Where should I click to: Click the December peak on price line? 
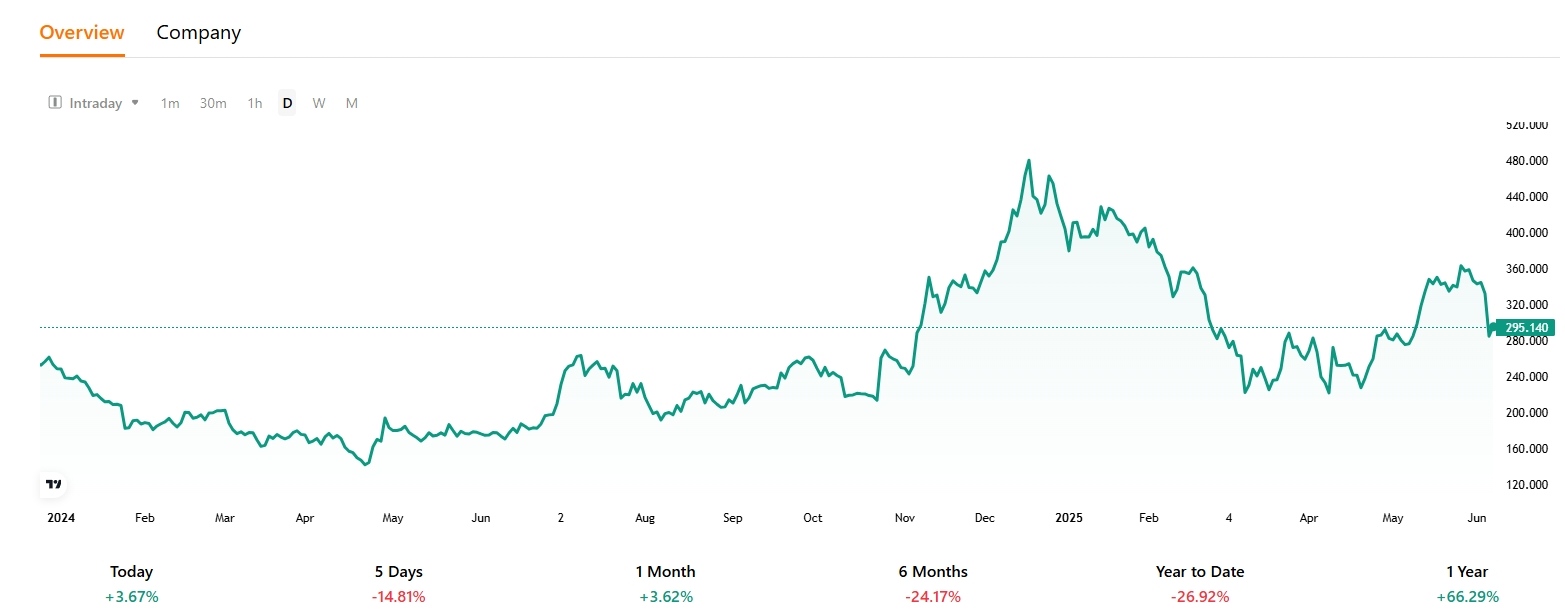click(1029, 160)
